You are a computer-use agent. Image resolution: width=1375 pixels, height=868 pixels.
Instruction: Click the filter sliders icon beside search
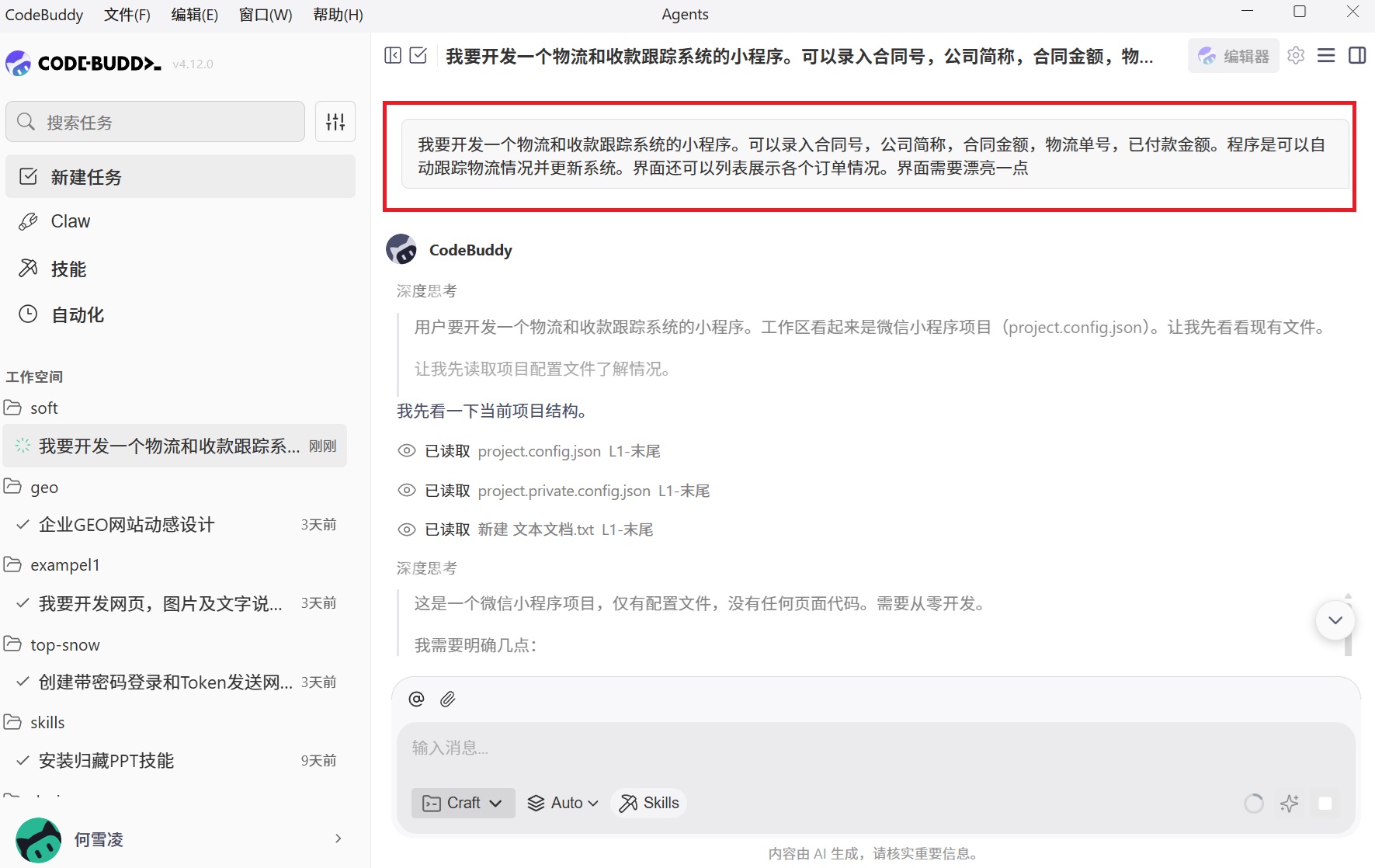coord(335,122)
